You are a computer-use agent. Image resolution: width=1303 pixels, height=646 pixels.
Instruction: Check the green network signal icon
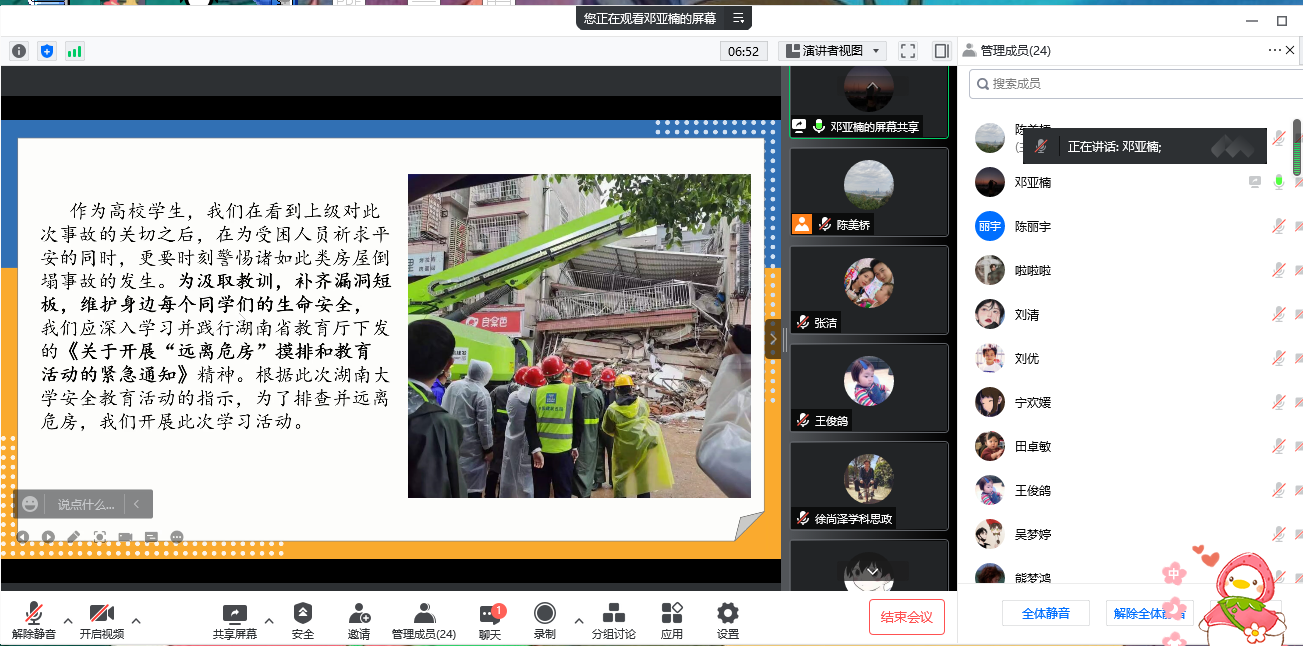[75, 51]
